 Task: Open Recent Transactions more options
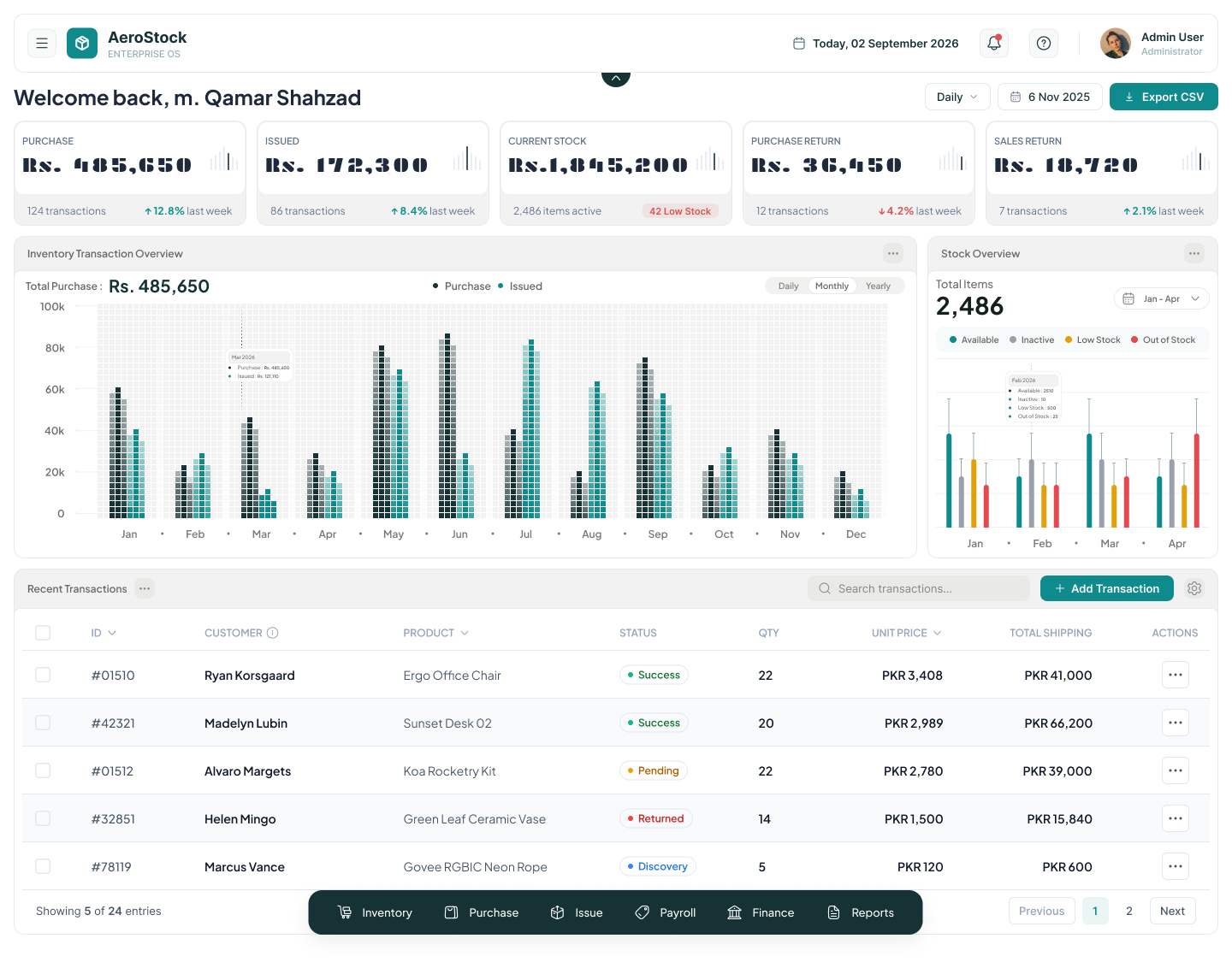click(145, 588)
